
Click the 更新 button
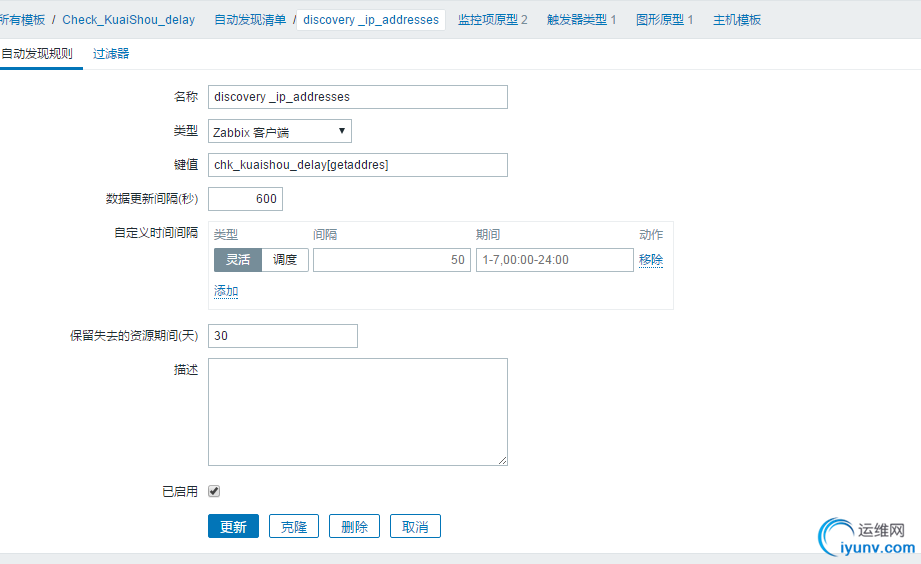point(233,527)
